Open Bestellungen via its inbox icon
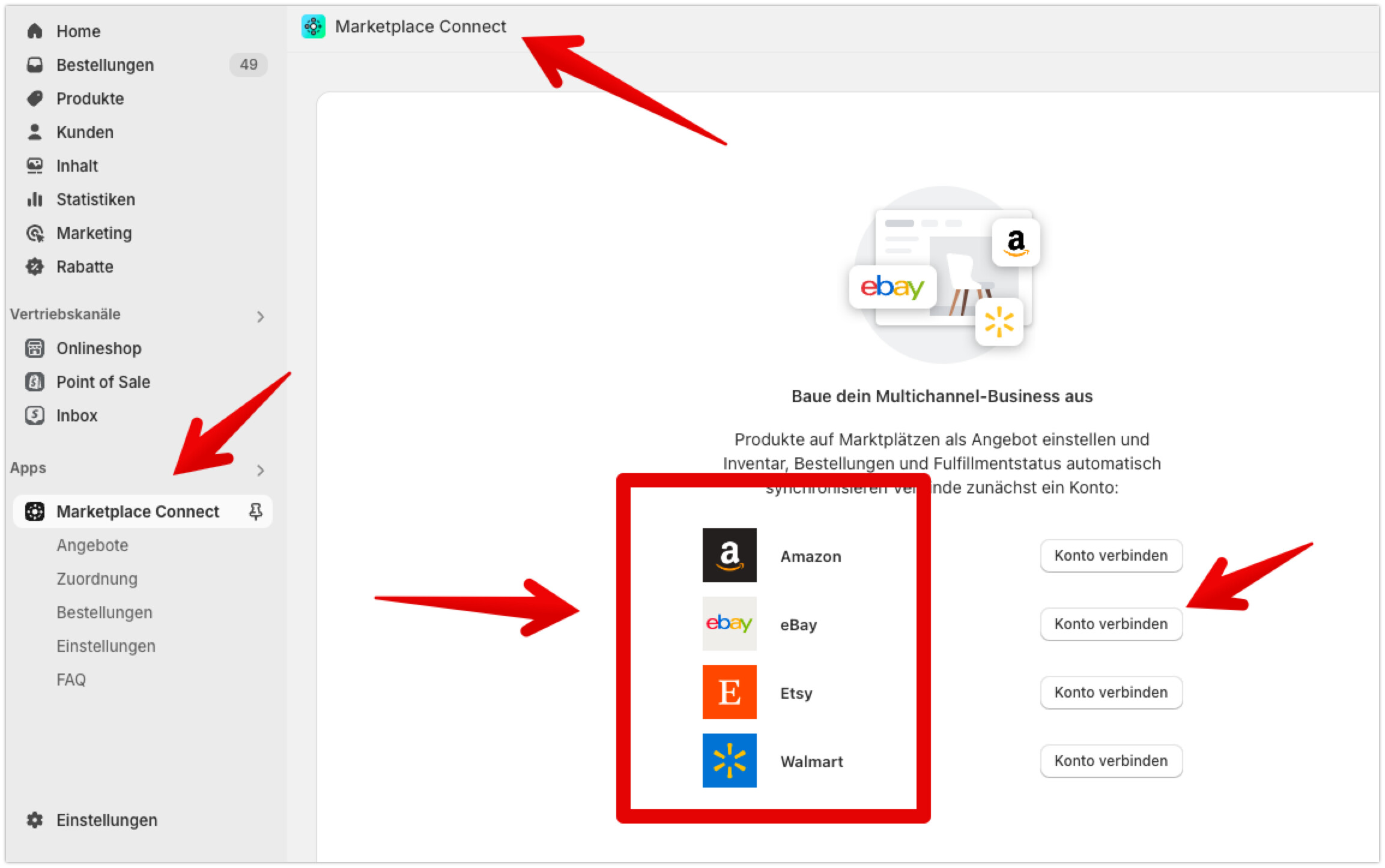The height and width of the screenshot is (868, 1385). coord(35,65)
